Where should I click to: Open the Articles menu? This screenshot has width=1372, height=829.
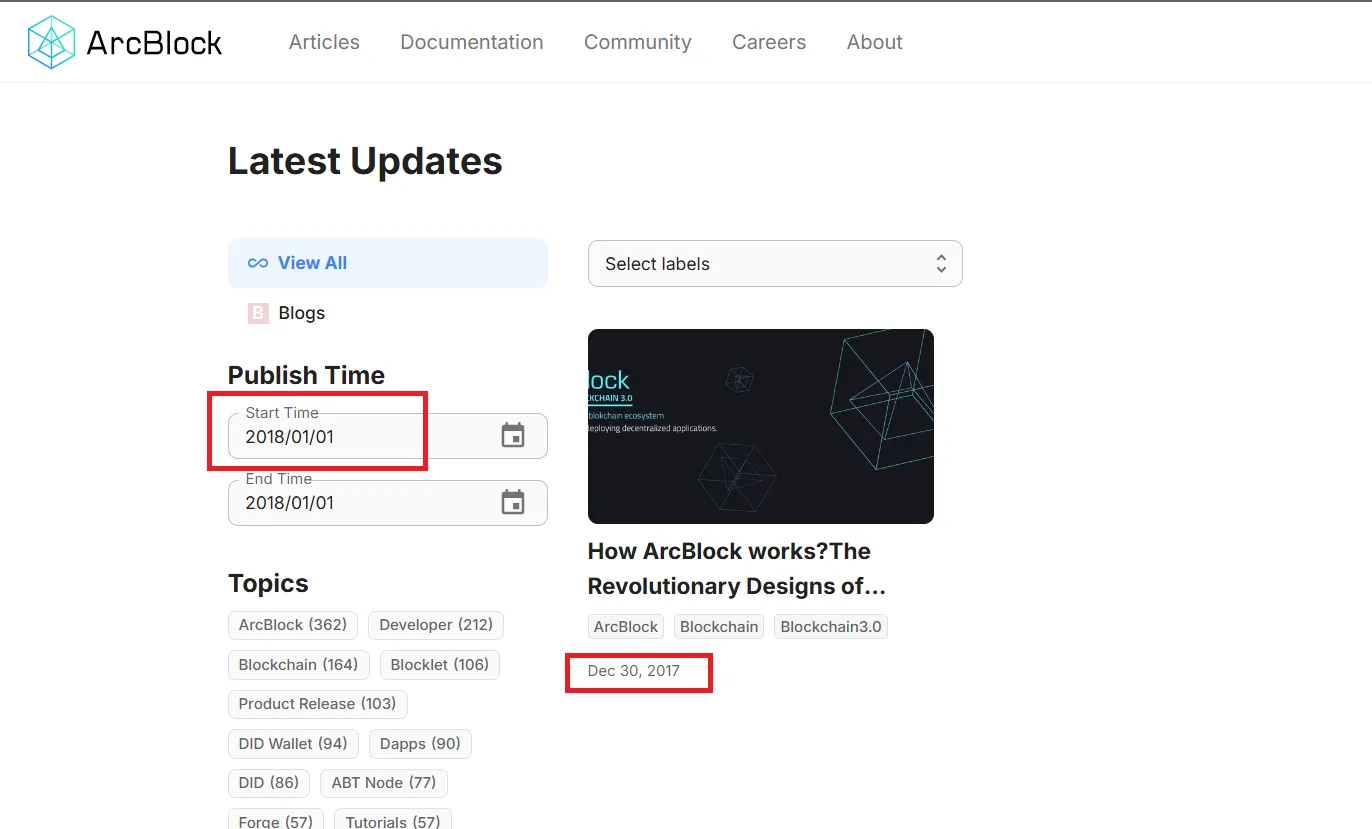[x=324, y=42]
